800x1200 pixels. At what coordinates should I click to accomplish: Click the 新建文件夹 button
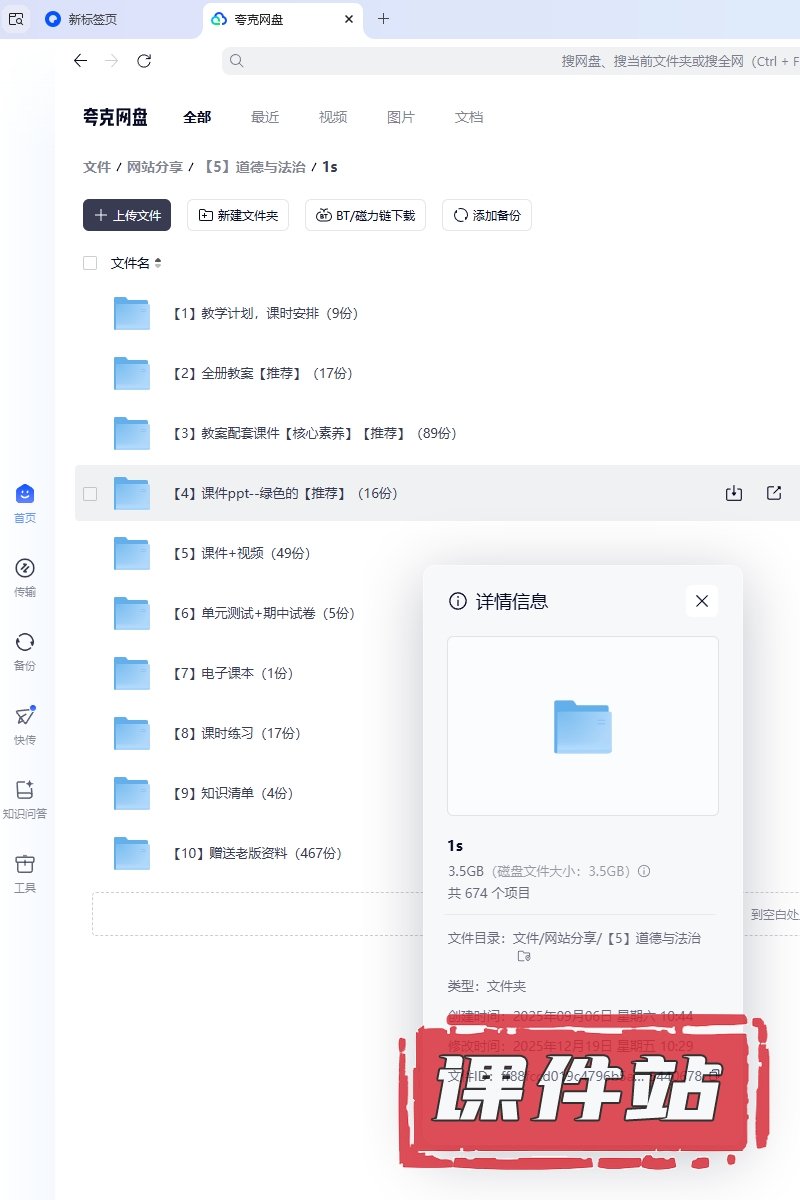tap(238, 215)
